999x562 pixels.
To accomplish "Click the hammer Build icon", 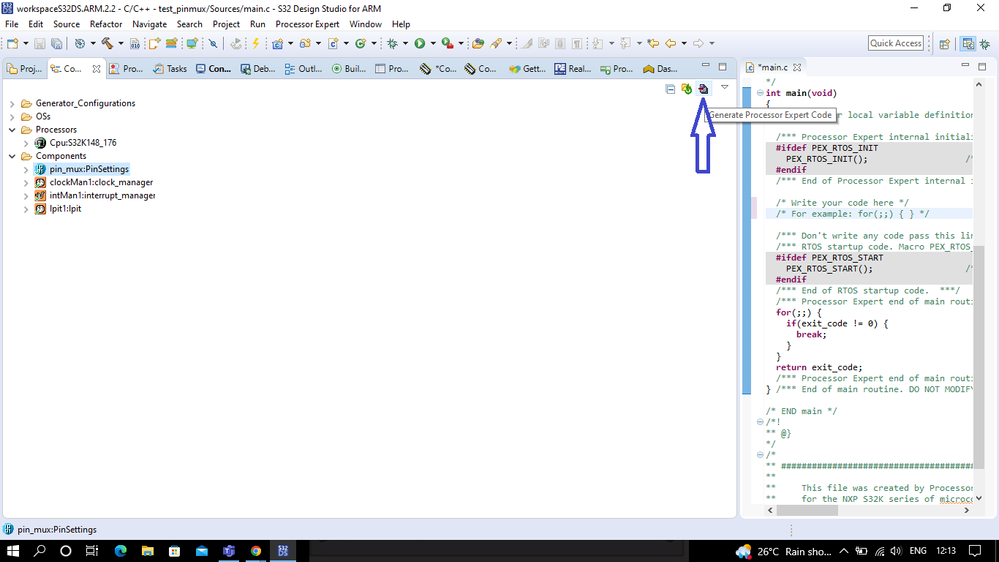I will (107, 43).
